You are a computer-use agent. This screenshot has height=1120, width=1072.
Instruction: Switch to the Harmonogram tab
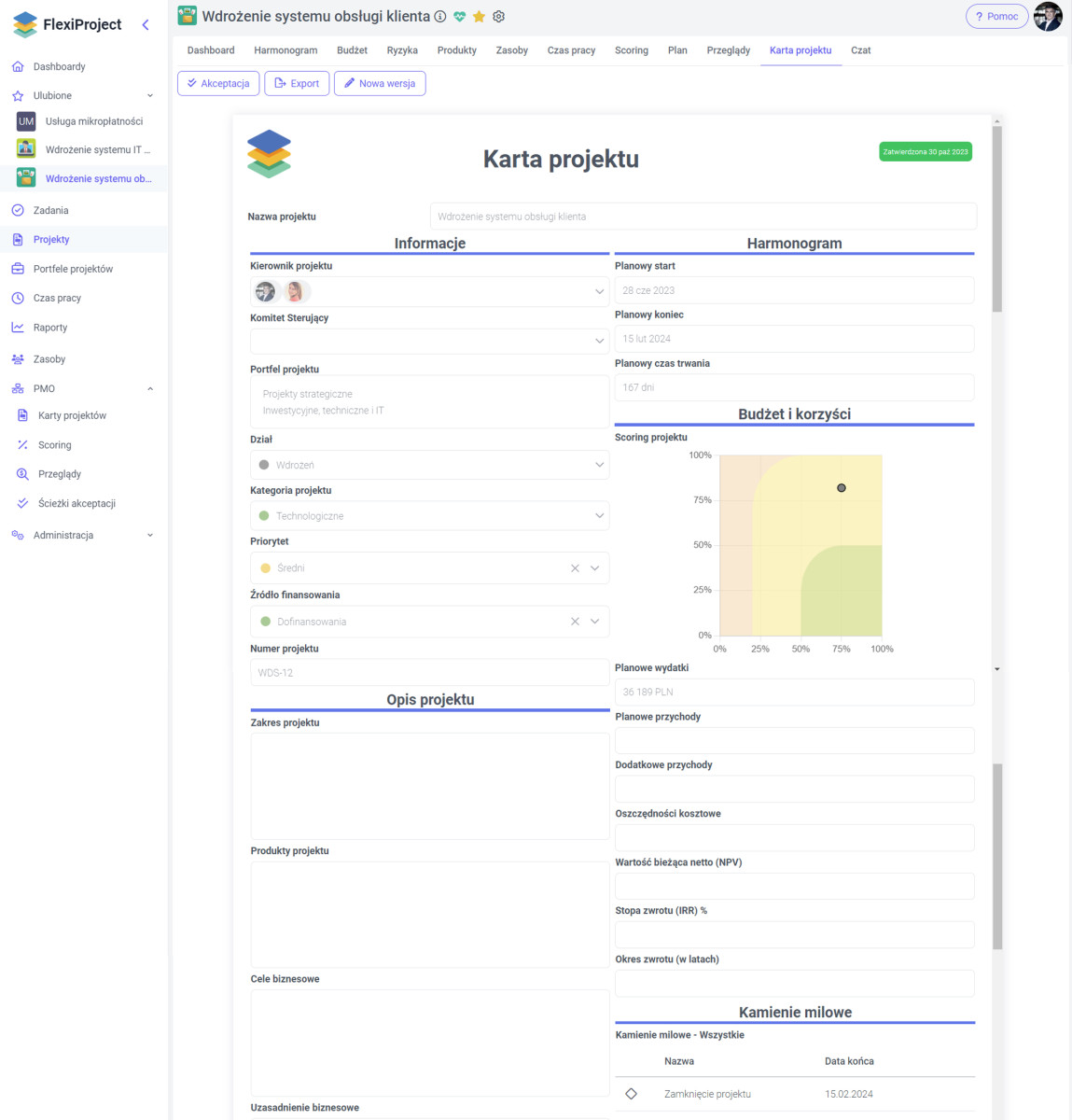point(285,50)
